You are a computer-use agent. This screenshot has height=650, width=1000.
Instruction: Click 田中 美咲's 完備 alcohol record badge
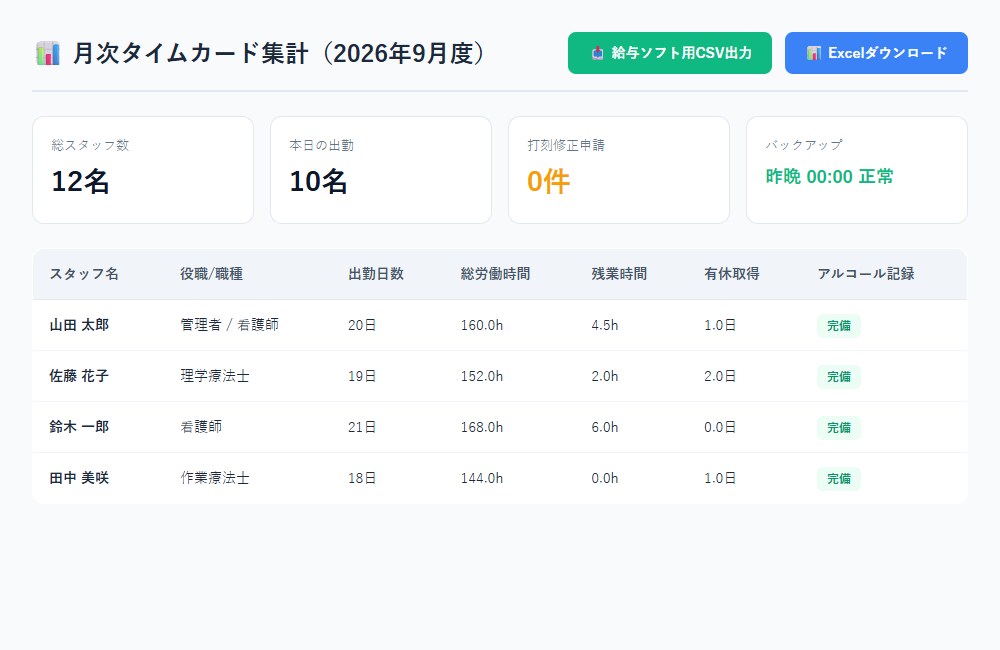pyautogui.click(x=839, y=478)
